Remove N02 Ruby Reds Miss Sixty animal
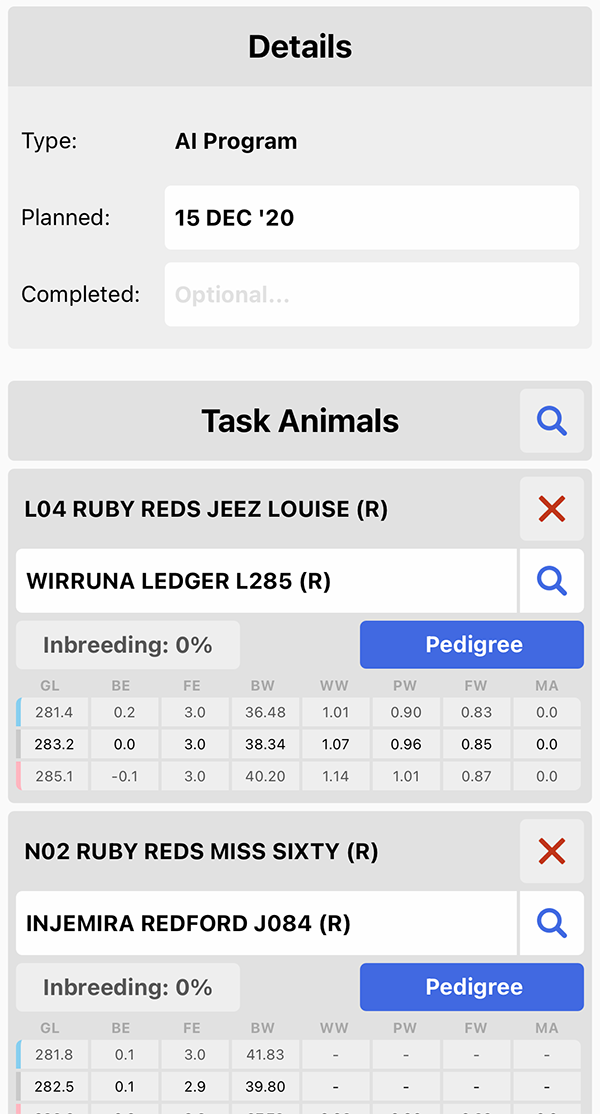The height and width of the screenshot is (1114, 600). pyautogui.click(x=552, y=851)
